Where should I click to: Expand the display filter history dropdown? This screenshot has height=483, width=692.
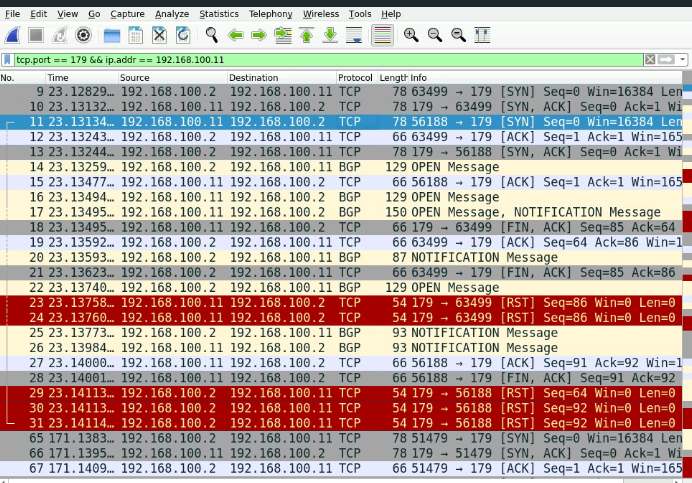click(683, 60)
